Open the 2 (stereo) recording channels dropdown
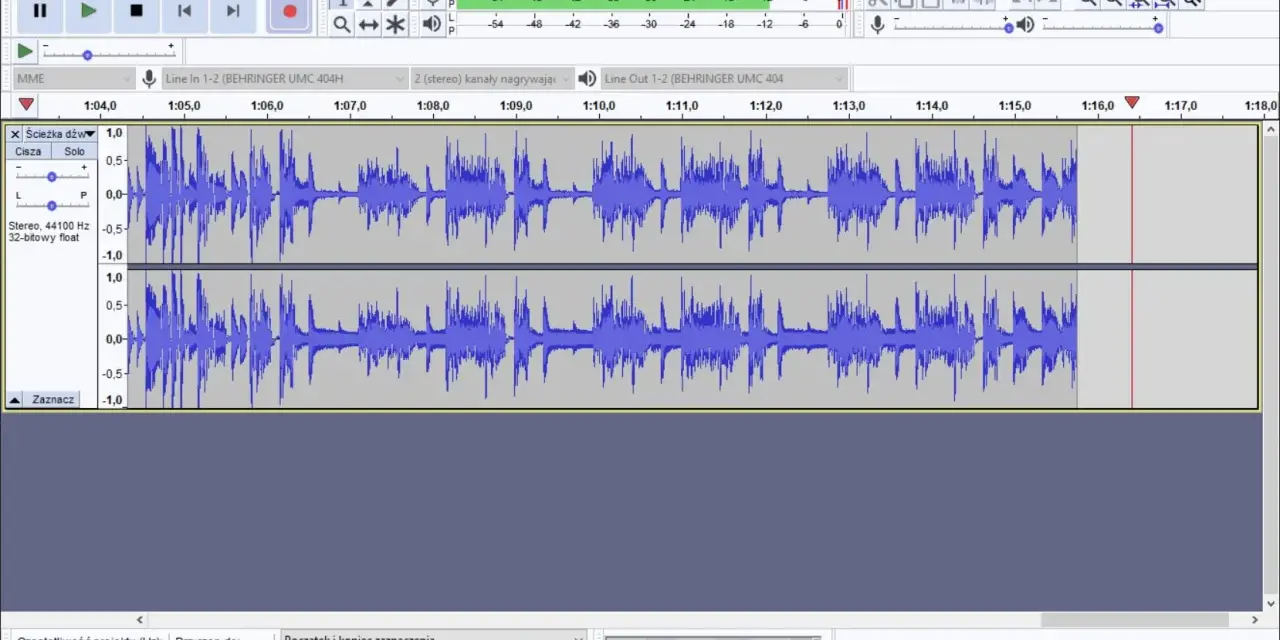The width and height of the screenshot is (1280, 640). [x=493, y=78]
